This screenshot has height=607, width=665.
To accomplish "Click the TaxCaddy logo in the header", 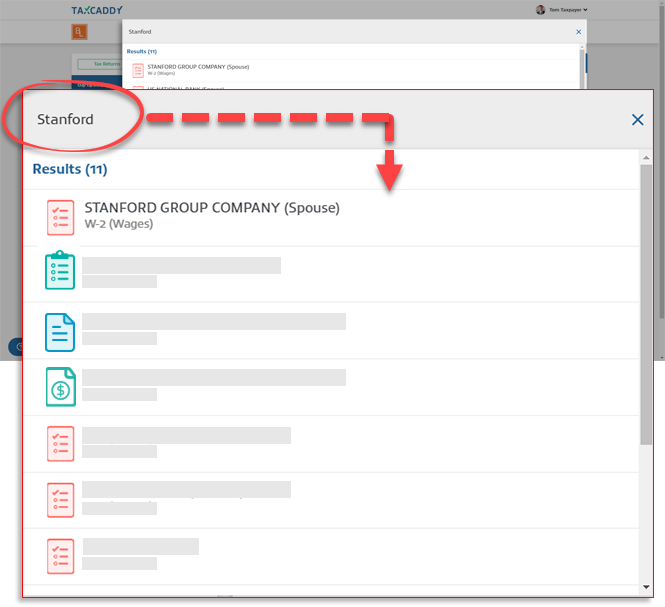I will tap(97, 10).
